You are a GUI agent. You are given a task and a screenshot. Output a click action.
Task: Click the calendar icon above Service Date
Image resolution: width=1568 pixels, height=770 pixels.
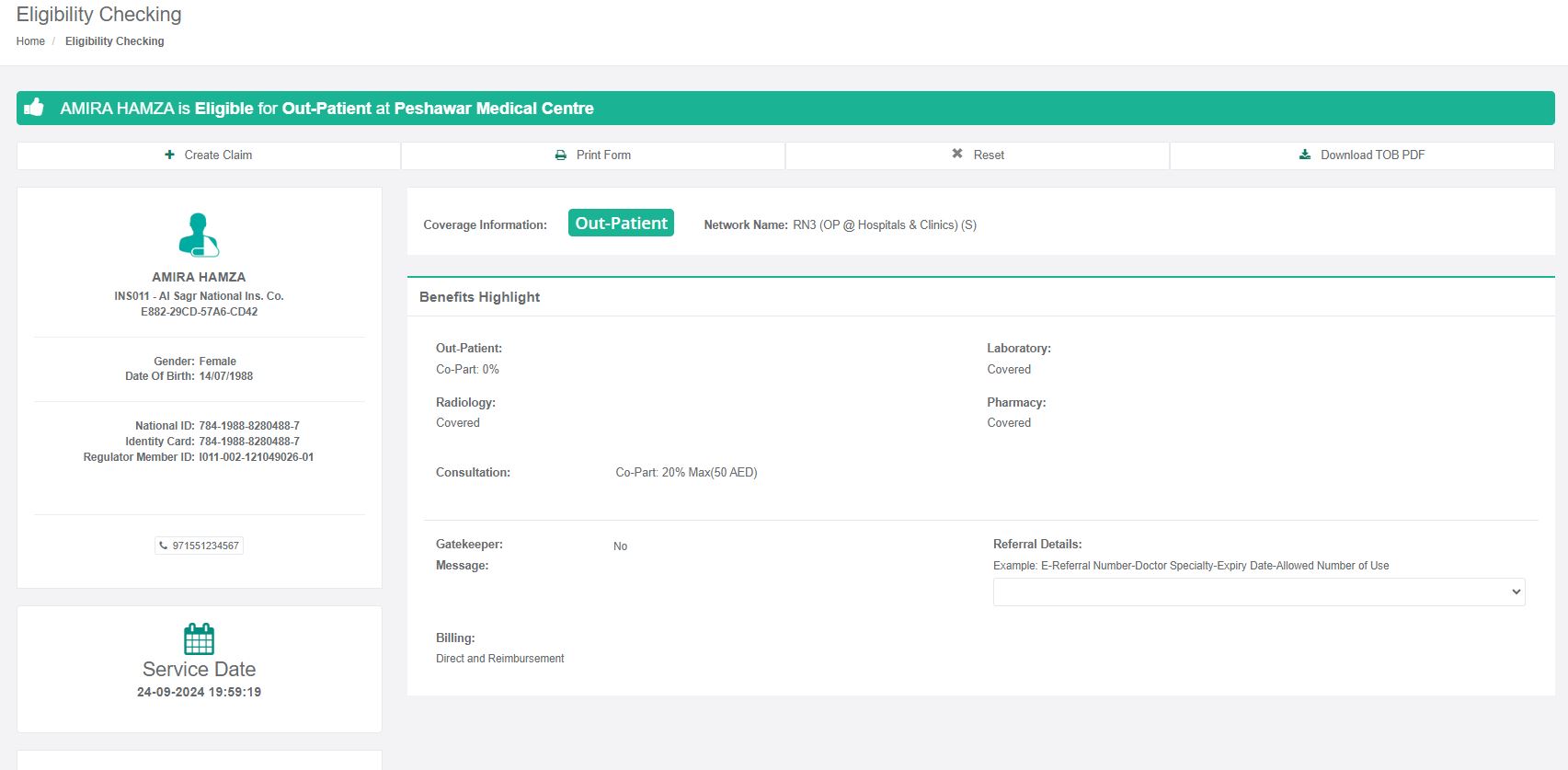199,638
